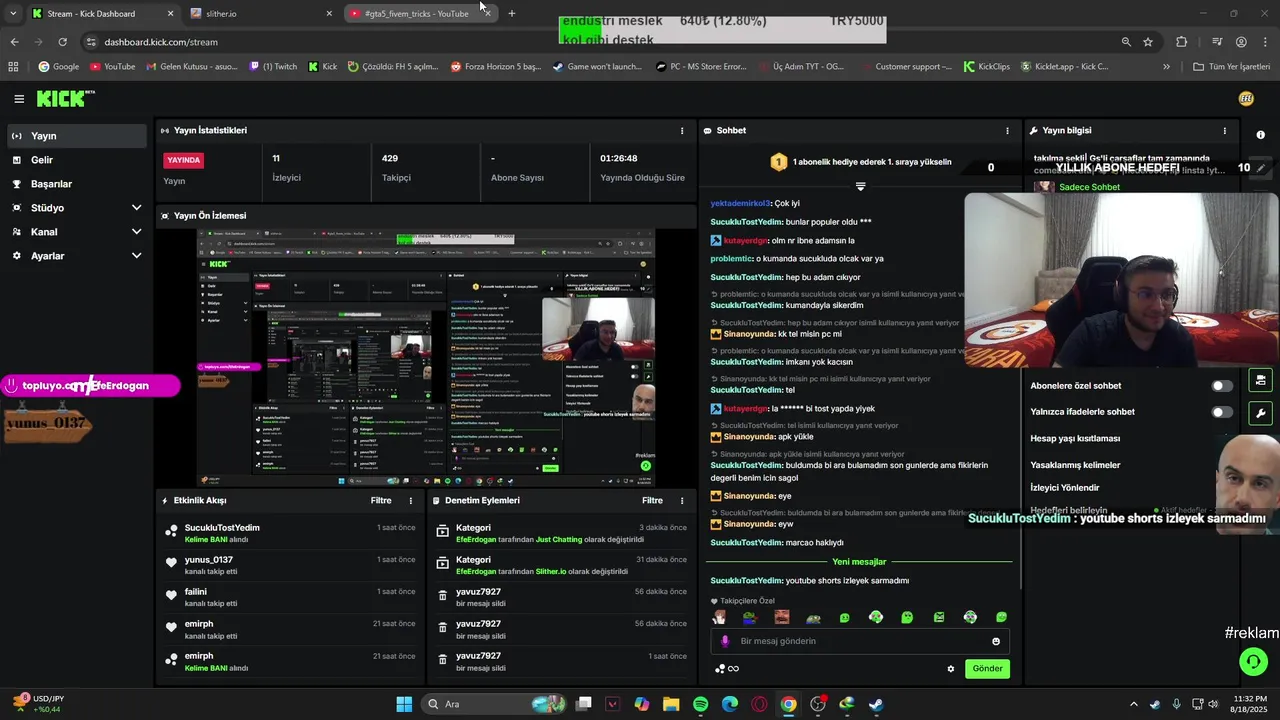
Task: Click the address bar URL
Action: tap(161, 42)
